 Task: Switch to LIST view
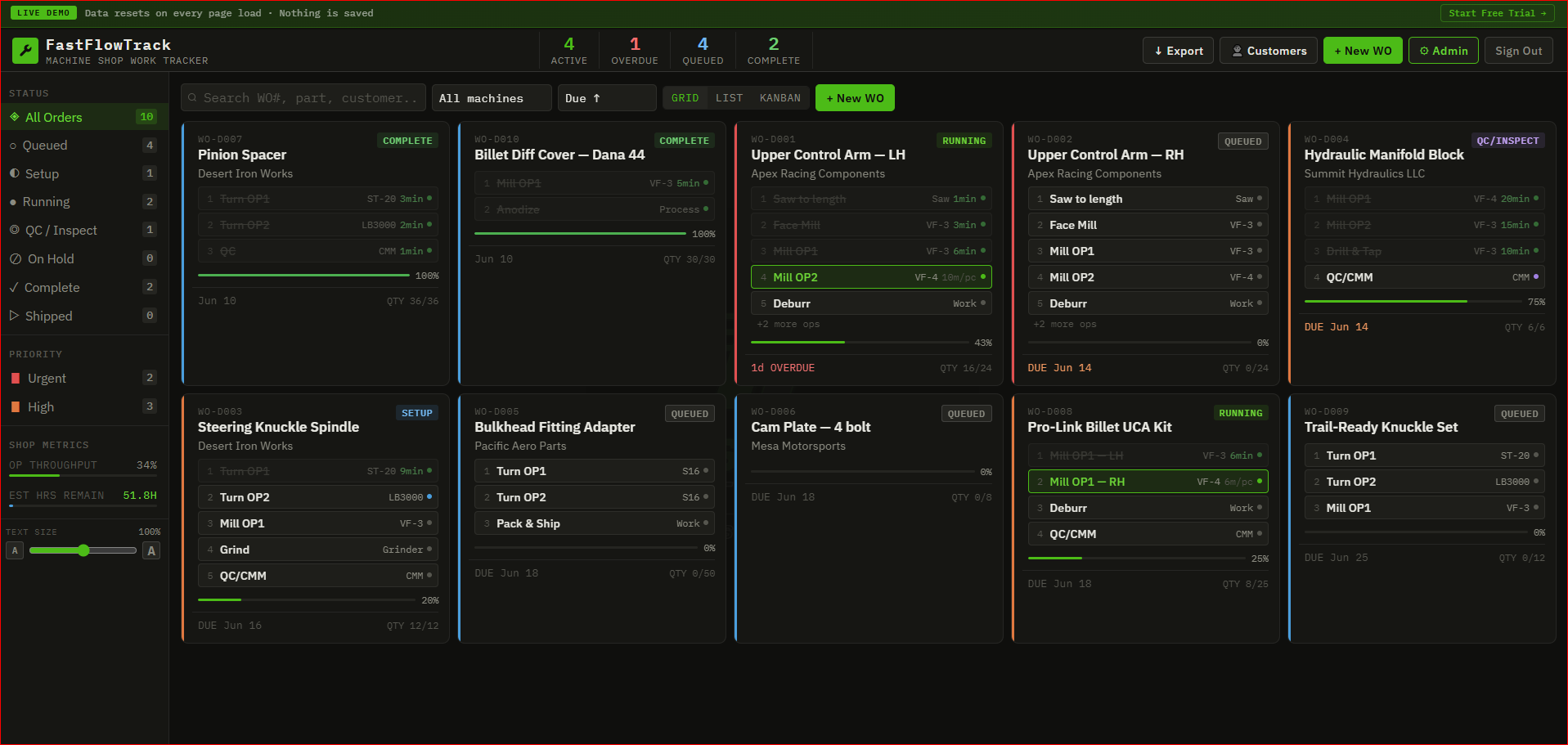pyautogui.click(x=730, y=98)
